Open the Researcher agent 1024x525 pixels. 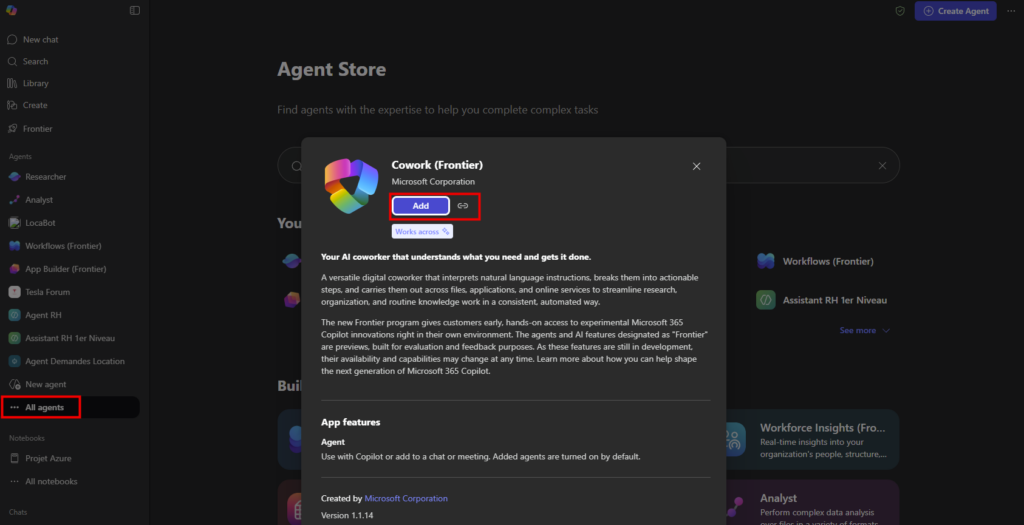tap(45, 177)
